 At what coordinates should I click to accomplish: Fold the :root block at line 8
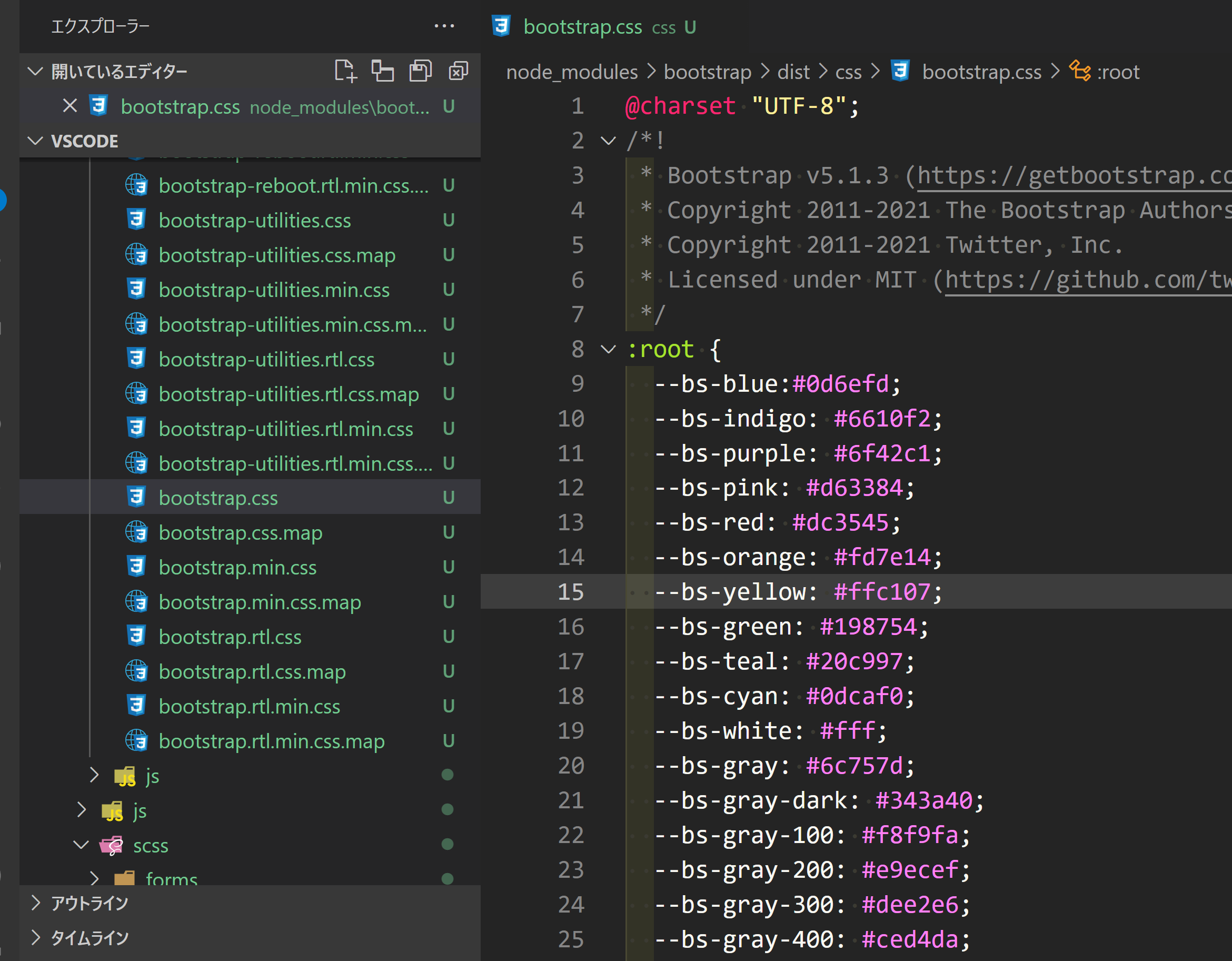coord(608,349)
